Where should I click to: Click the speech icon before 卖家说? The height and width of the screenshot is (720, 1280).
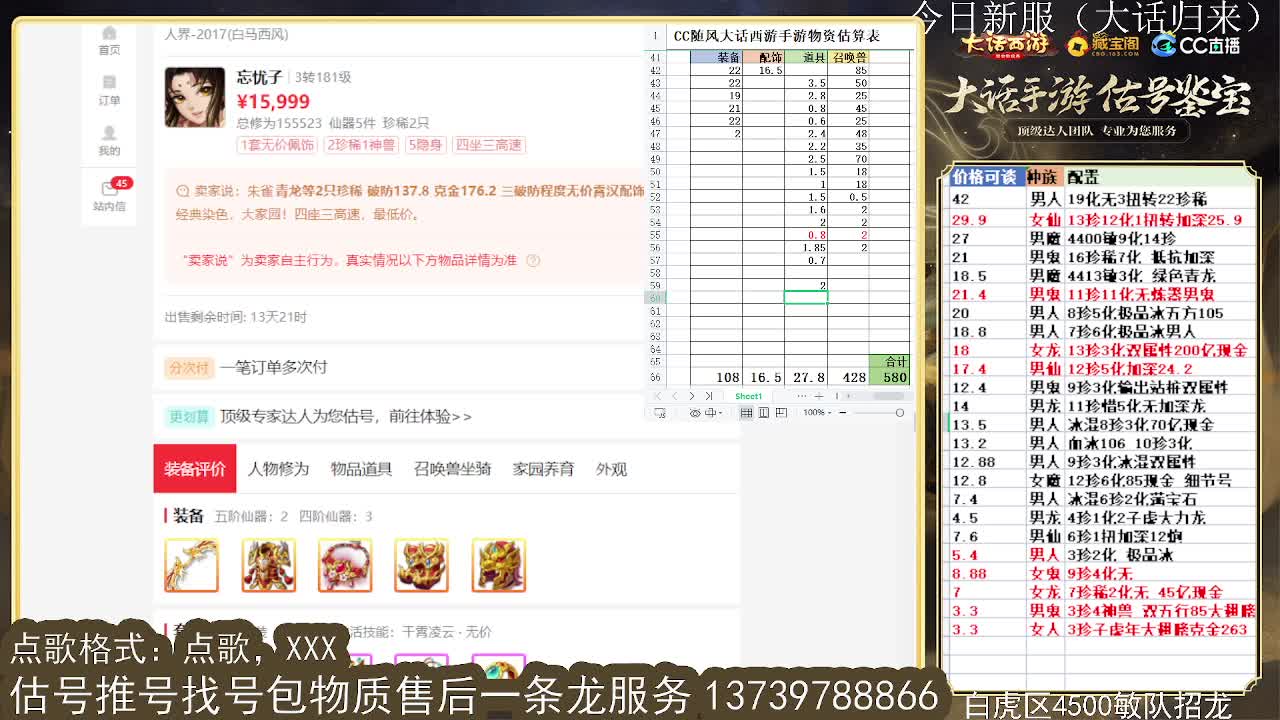182,191
